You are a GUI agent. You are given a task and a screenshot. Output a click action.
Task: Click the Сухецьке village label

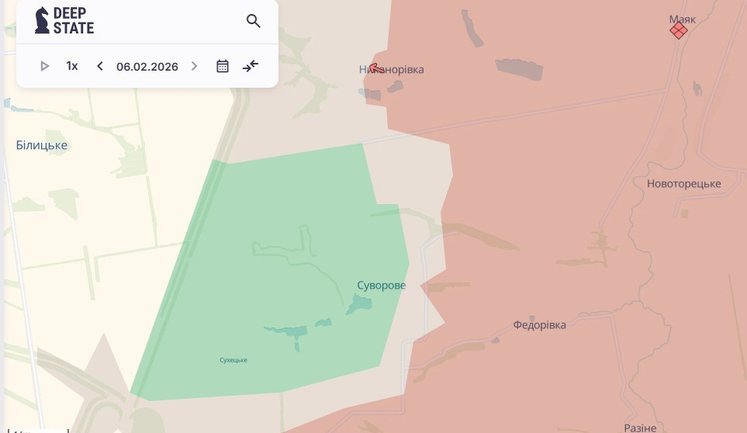233,360
